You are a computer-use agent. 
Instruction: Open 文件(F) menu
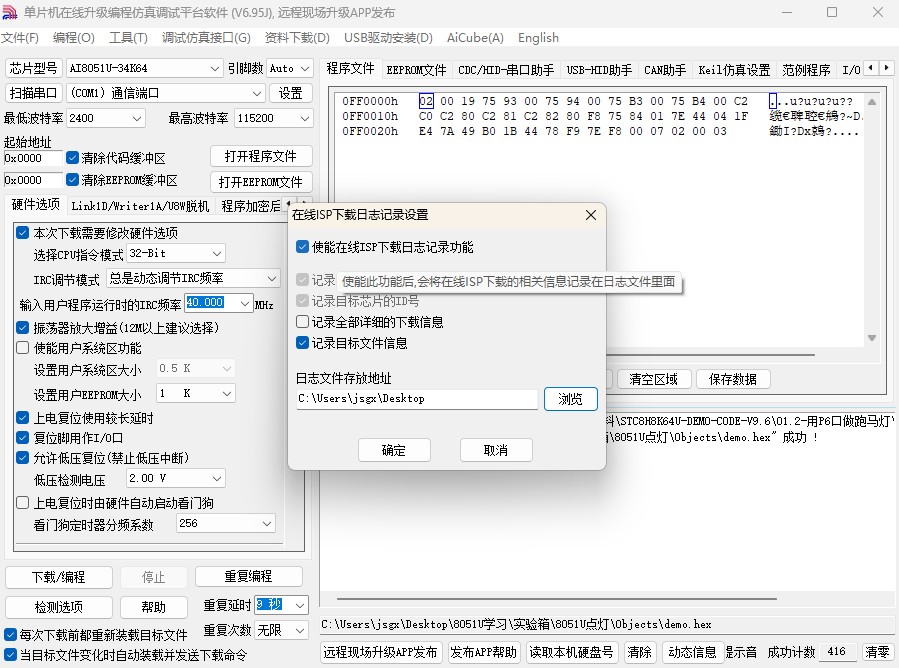[20, 38]
